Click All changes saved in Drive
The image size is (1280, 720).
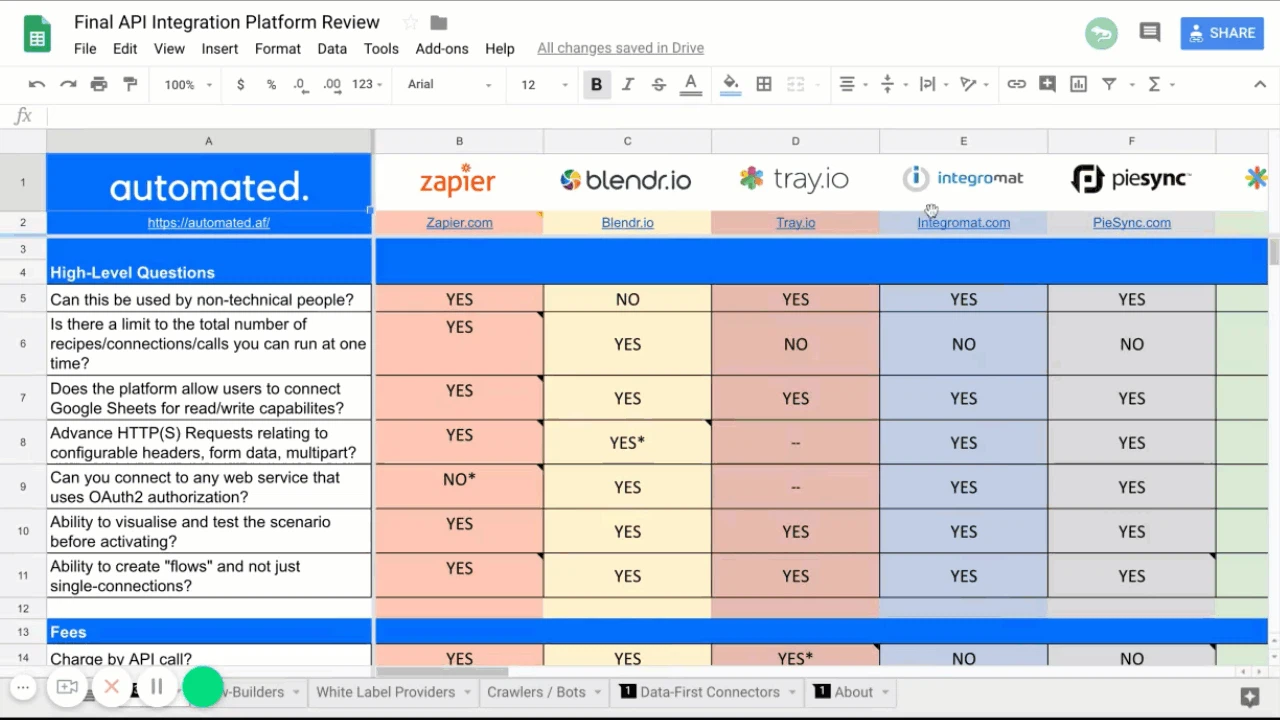pyautogui.click(x=620, y=48)
